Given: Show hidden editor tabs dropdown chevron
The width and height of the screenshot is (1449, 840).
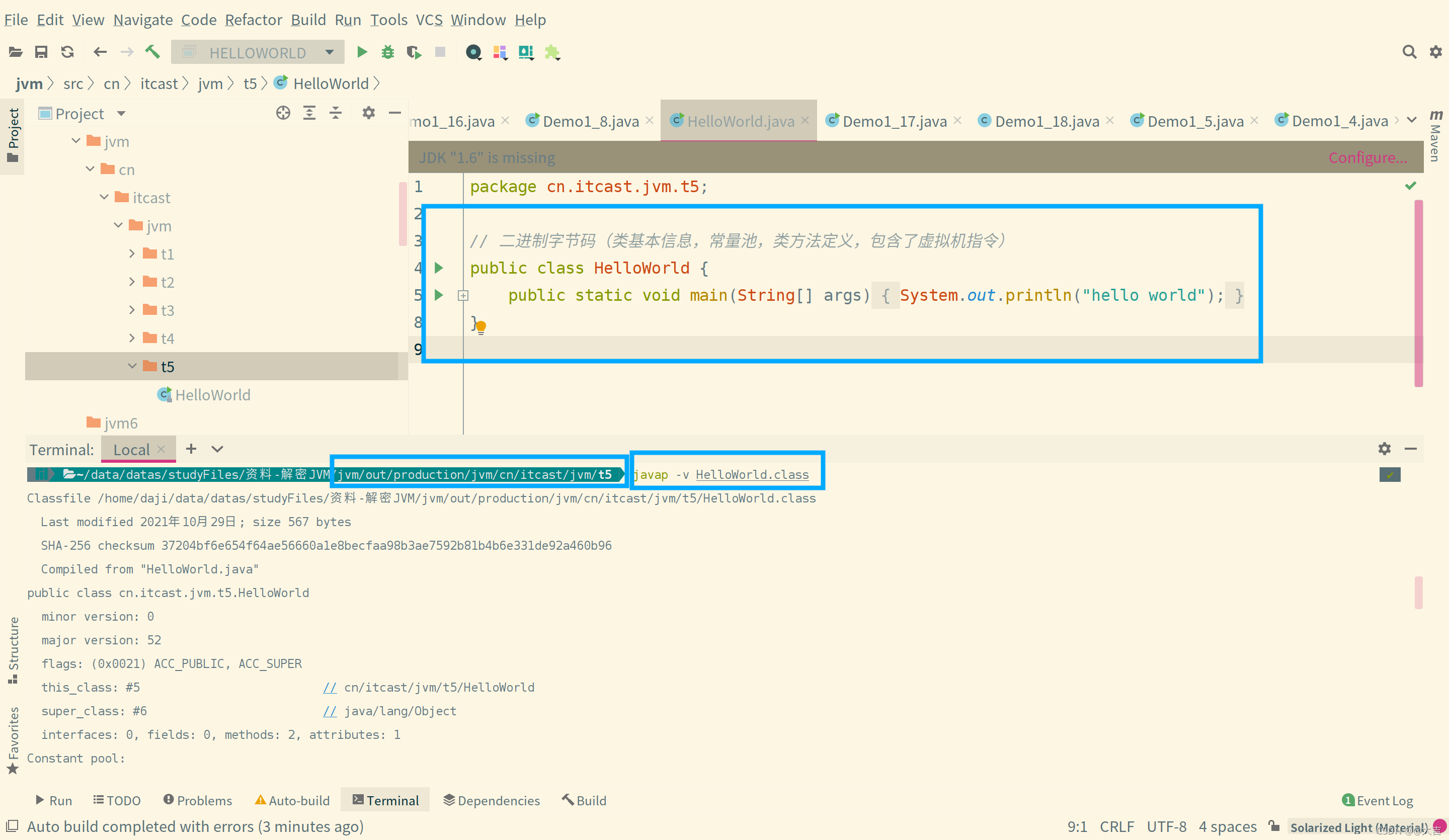Looking at the screenshot, I should tap(1412, 120).
